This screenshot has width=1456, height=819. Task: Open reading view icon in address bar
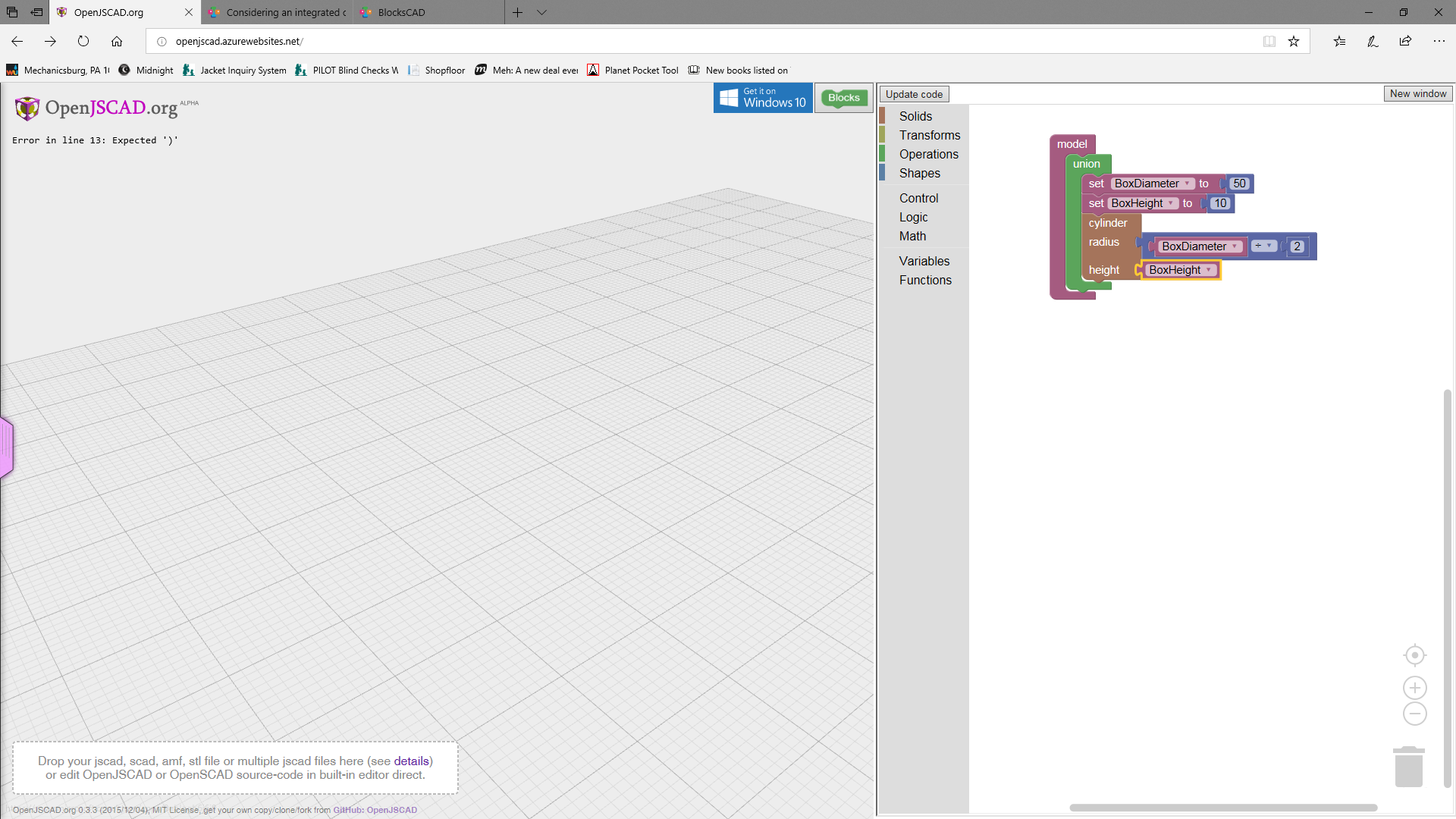coord(1269,42)
